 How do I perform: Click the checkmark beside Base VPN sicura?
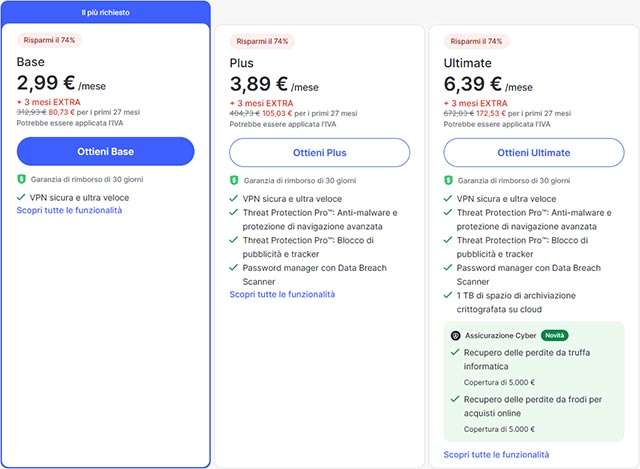pos(21,197)
